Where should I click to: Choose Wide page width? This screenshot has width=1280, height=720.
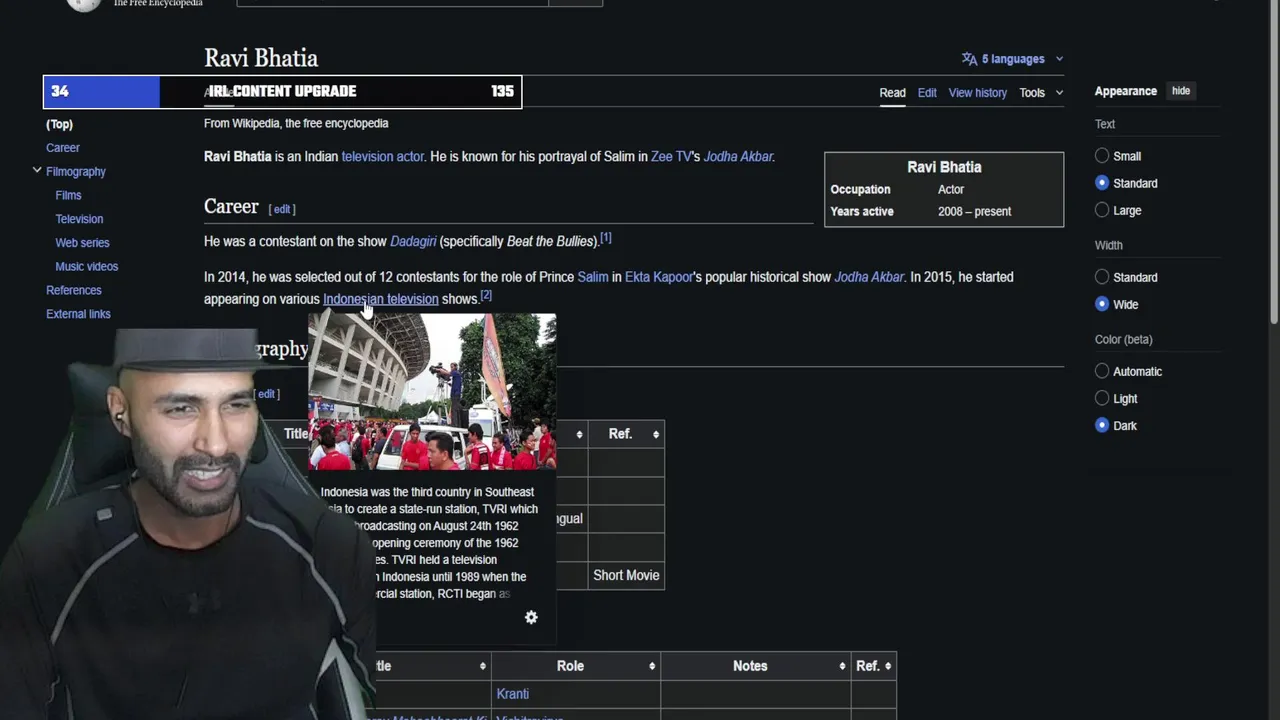tap(1102, 304)
